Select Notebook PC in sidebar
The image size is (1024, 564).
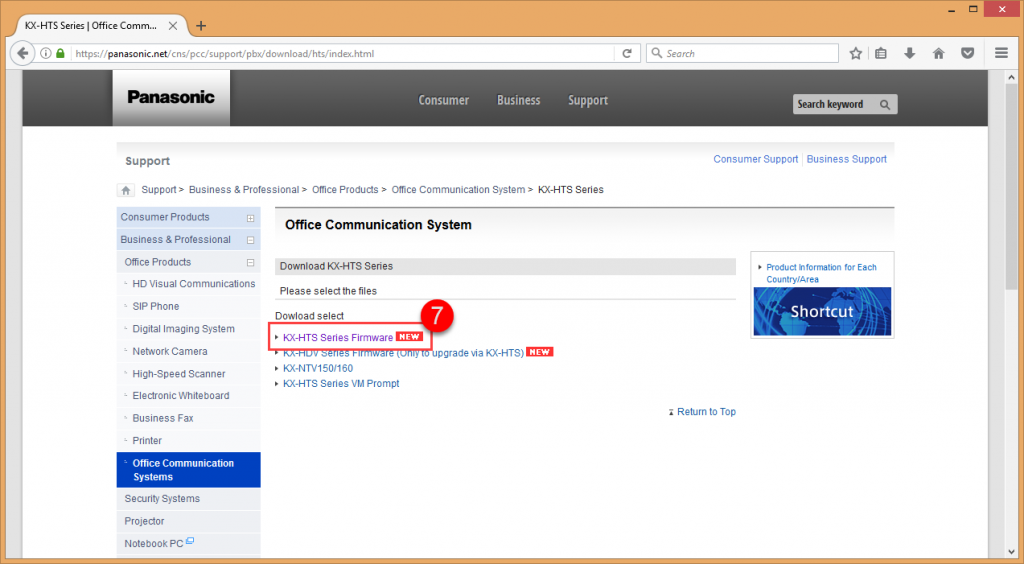tap(154, 544)
